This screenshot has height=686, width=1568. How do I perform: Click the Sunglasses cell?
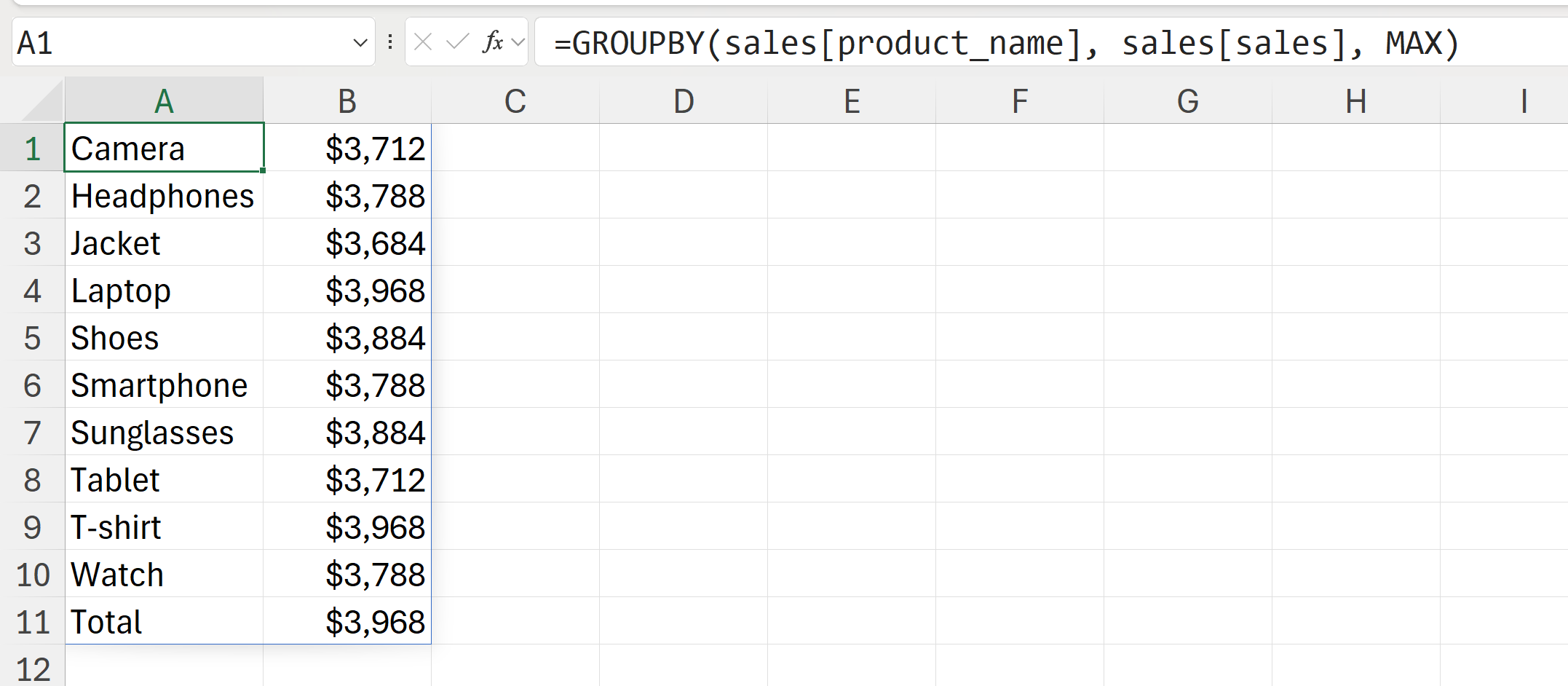point(164,433)
